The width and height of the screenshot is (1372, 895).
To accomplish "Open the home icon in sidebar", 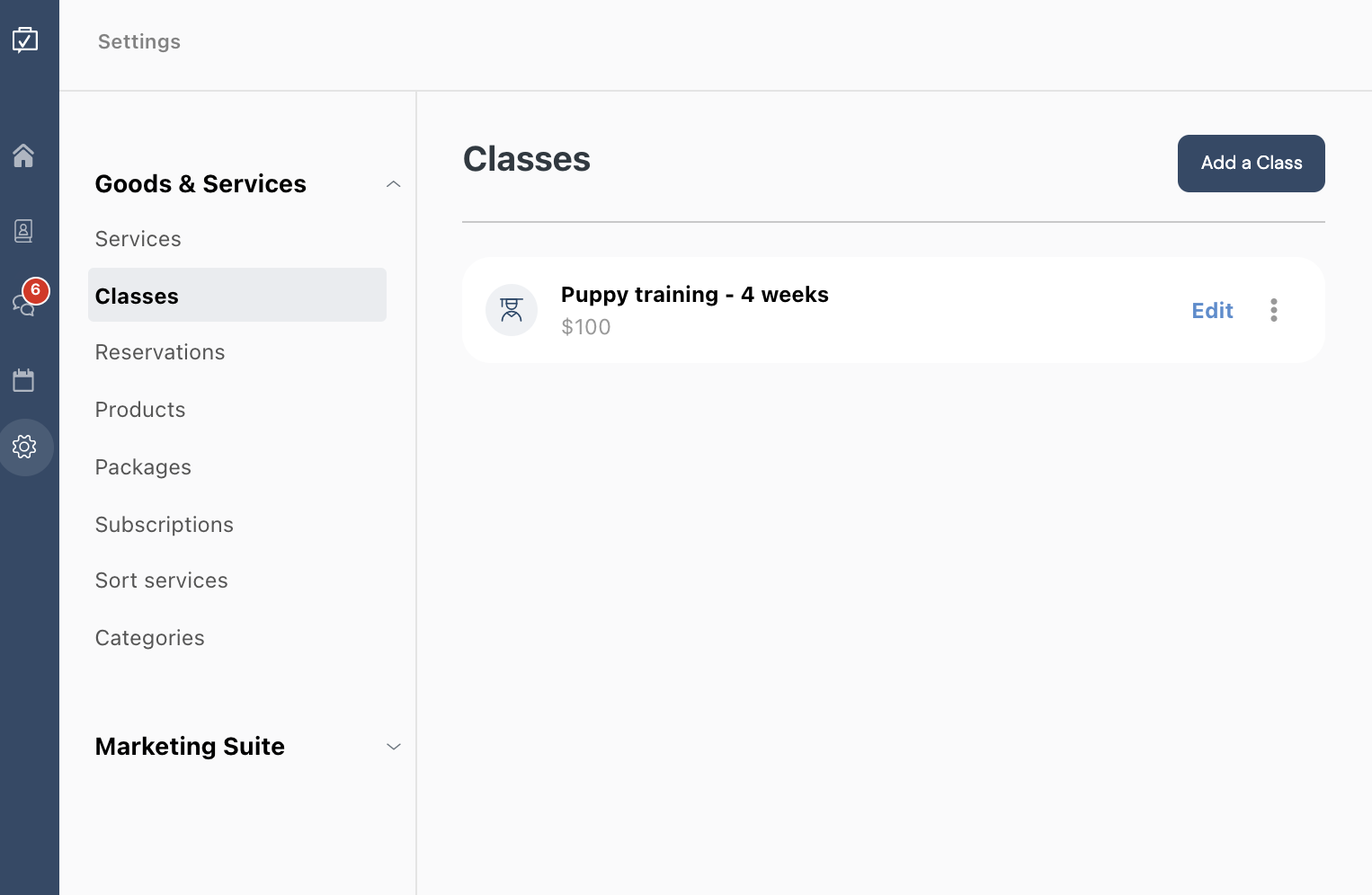I will tap(24, 155).
